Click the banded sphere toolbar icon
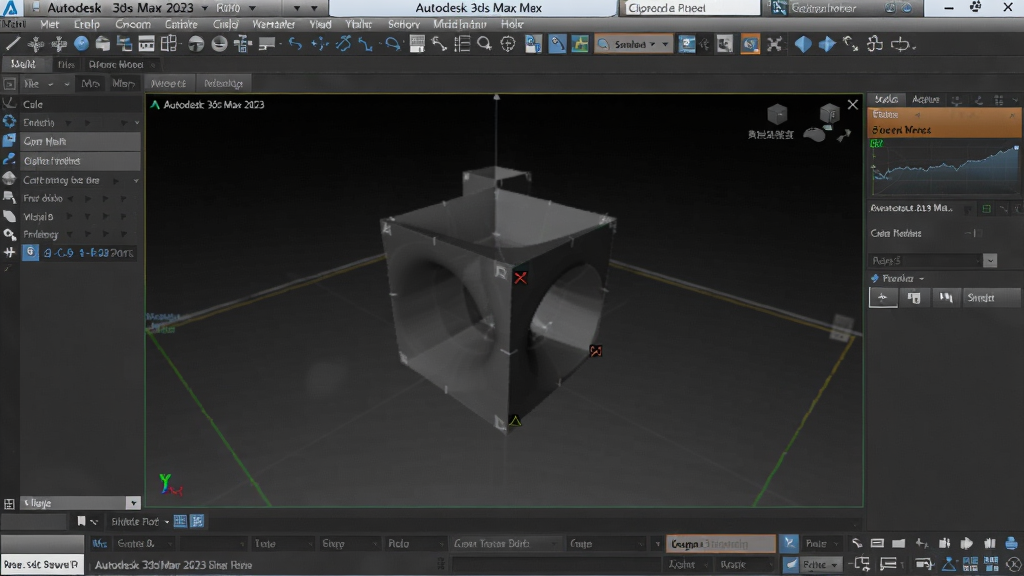The width and height of the screenshot is (1024, 576). pos(219,44)
